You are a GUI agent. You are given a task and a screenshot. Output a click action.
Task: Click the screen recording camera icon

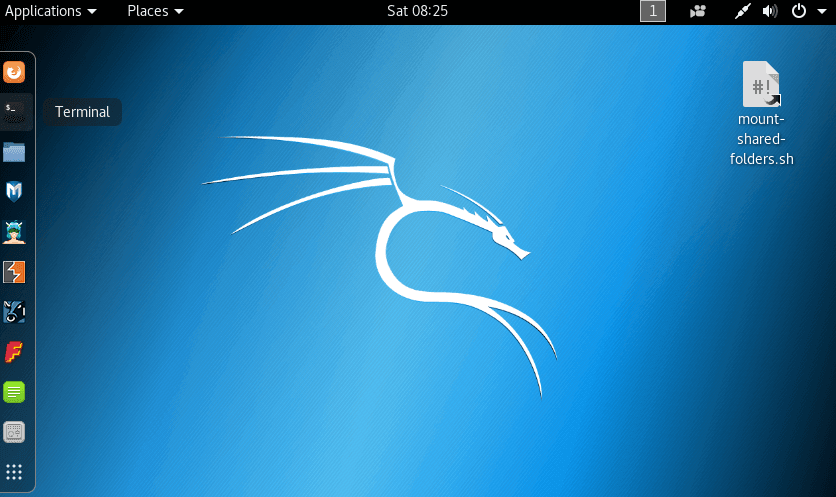click(x=697, y=11)
